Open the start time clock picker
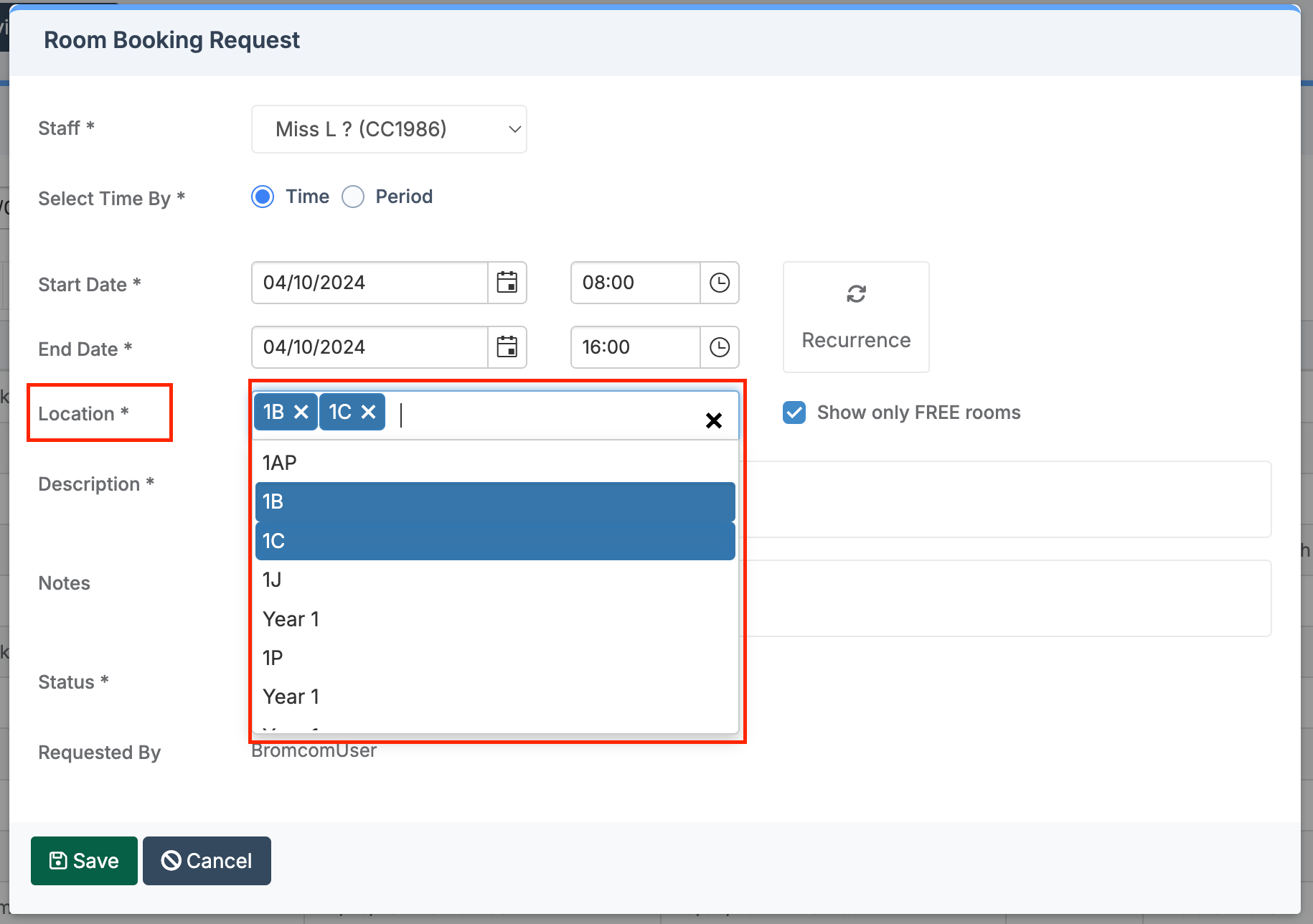The height and width of the screenshot is (924, 1313). pos(719,283)
